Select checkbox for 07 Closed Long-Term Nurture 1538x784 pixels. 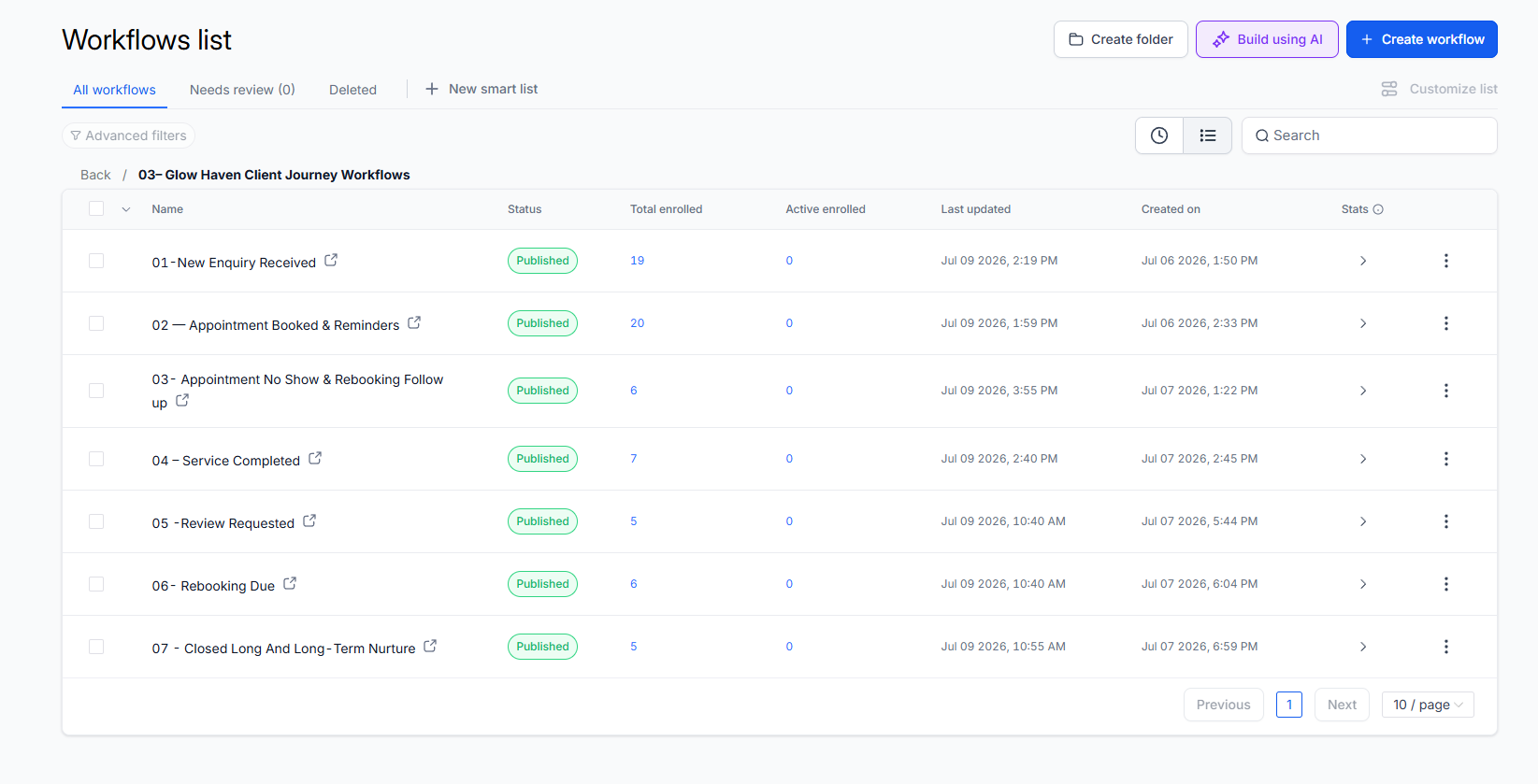coord(96,647)
